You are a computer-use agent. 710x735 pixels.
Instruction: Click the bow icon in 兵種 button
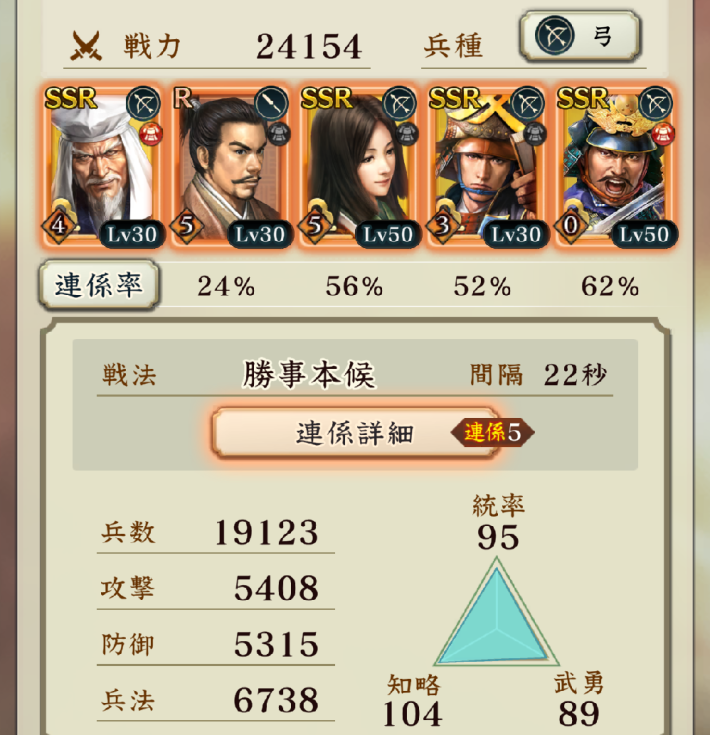click(x=554, y=35)
